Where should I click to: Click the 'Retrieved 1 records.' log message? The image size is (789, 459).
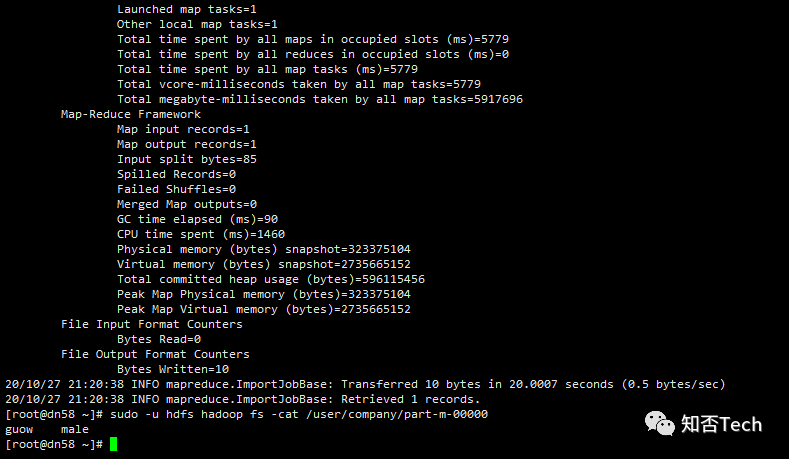(x=411, y=399)
